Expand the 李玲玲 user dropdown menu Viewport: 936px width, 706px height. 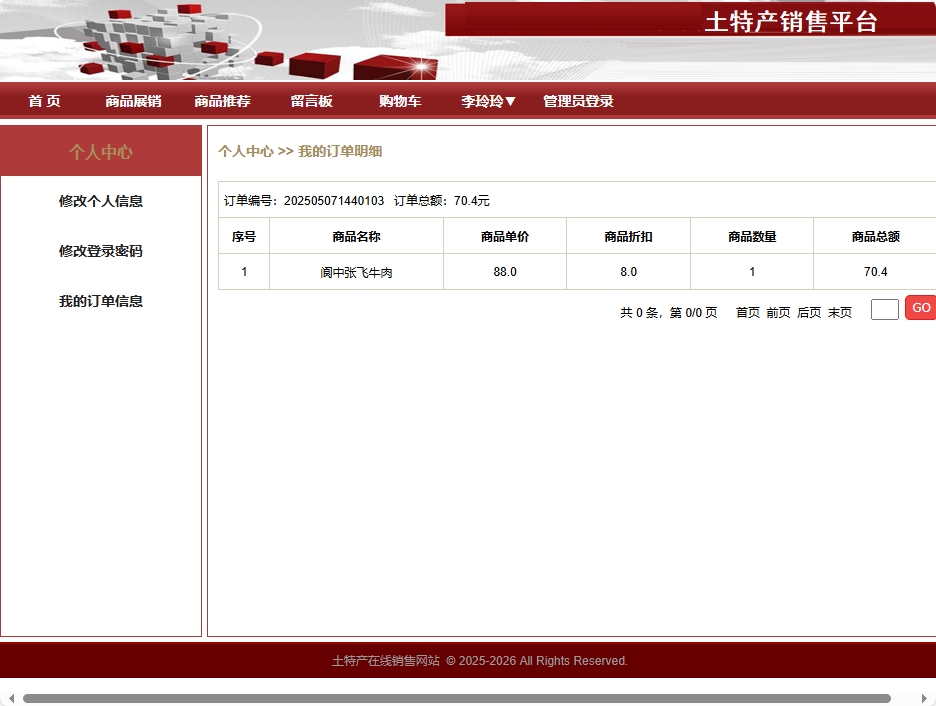coord(488,100)
